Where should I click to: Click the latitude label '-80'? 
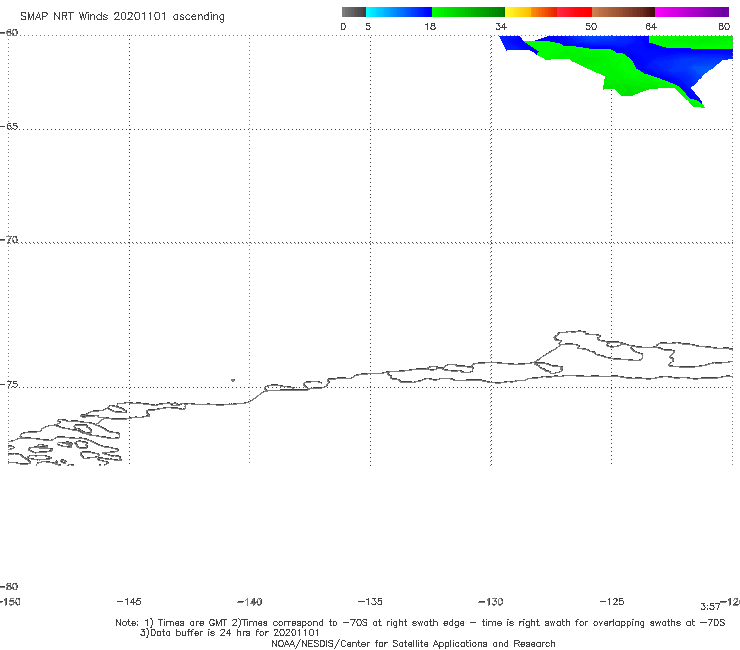click(9, 587)
